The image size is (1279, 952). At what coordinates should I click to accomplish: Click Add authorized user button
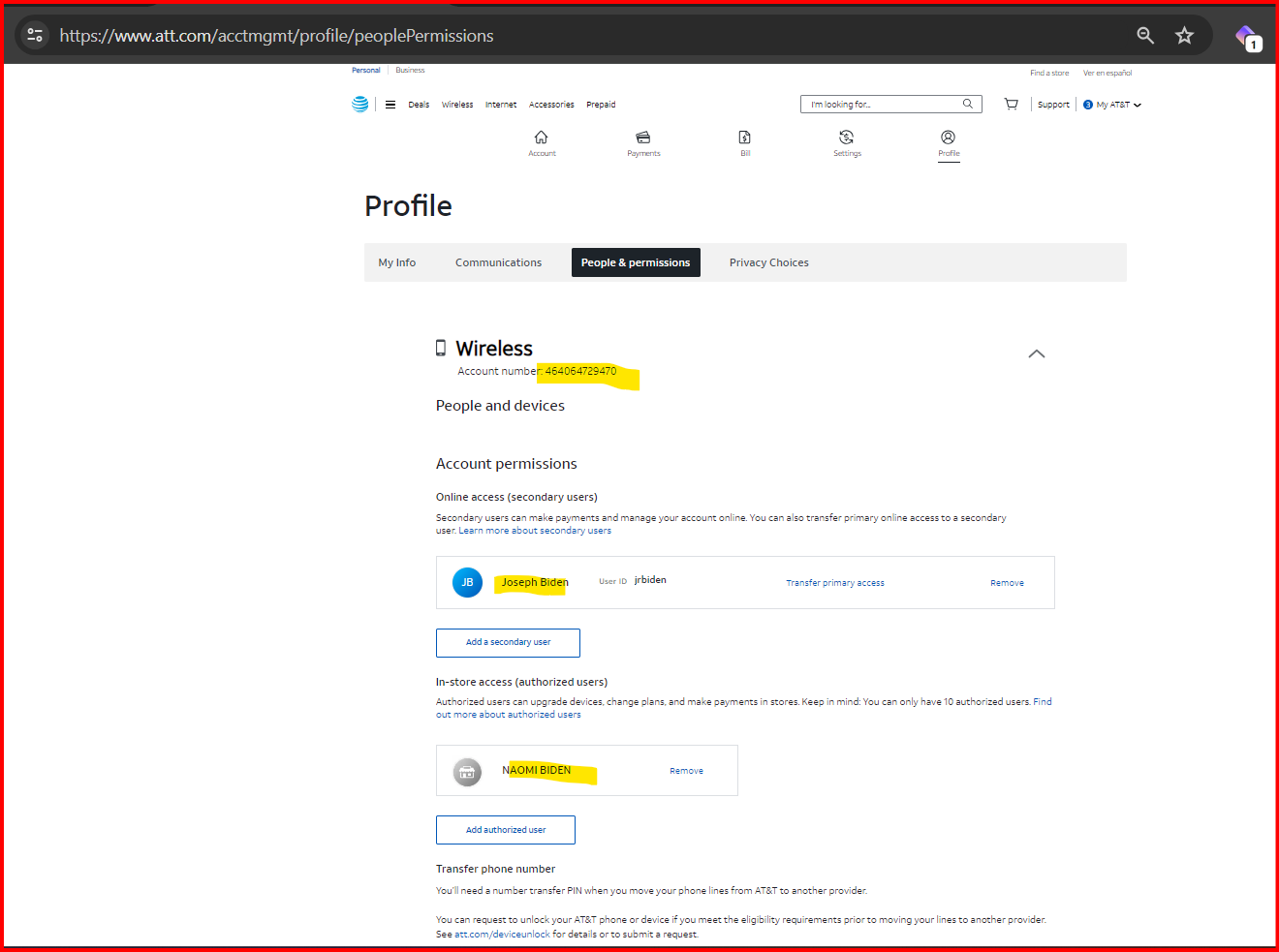pyautogui.click(x=506, y=830)
